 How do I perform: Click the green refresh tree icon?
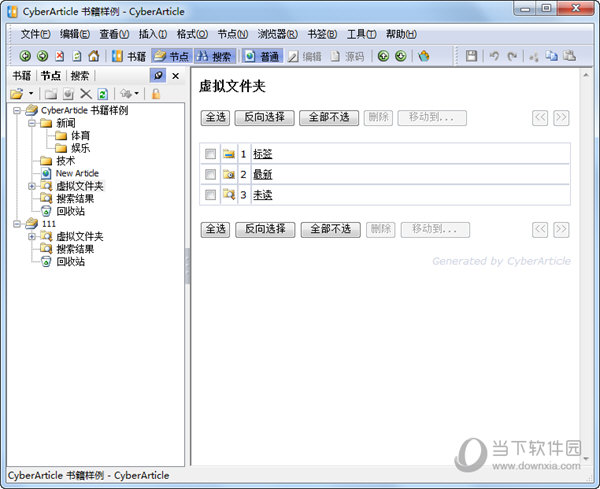[x=103, y=93]
